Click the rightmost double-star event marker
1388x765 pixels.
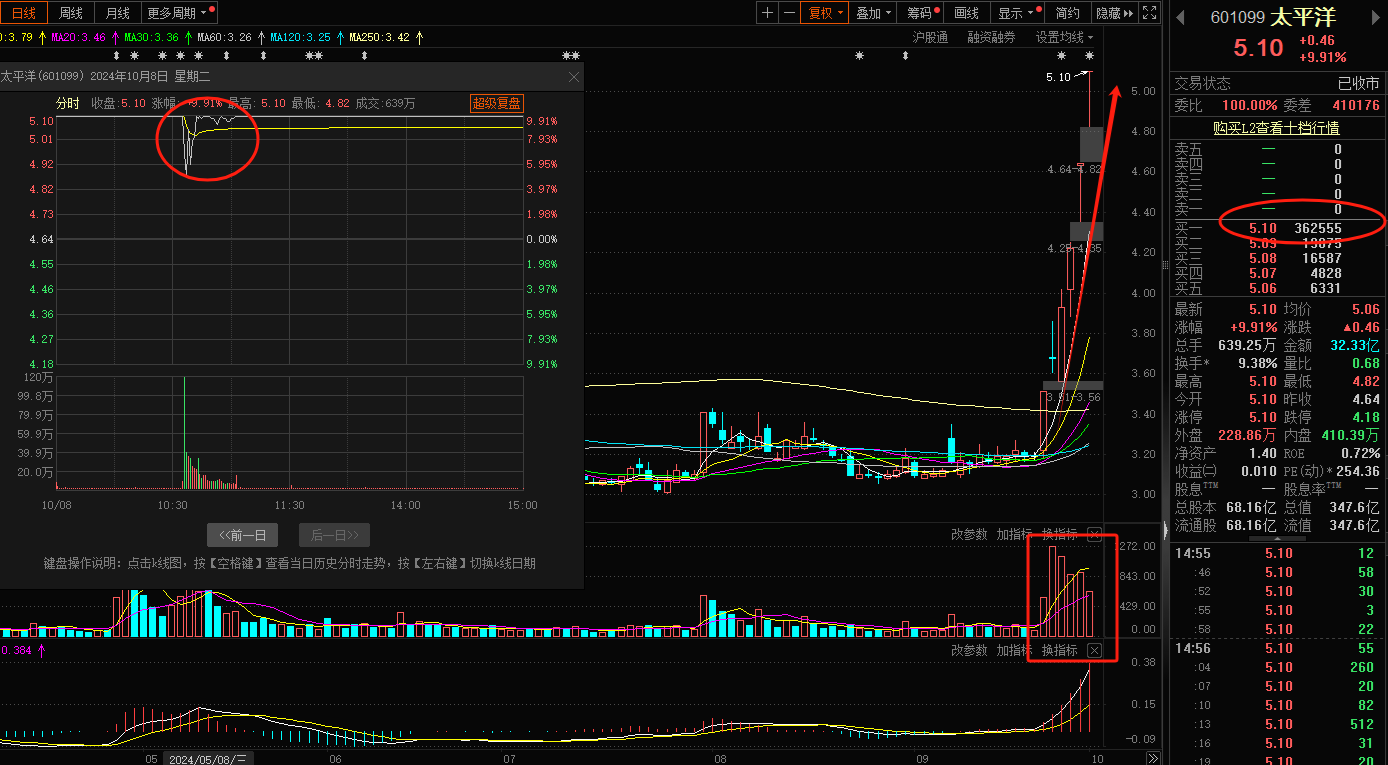(x=571, y=55)
